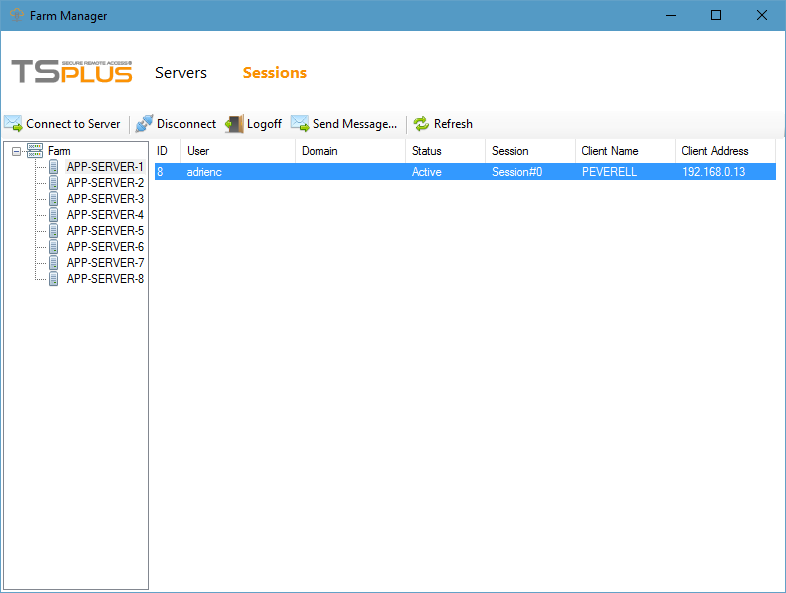The height and width of the screenshot is (593, 786).
Task: Click the APP-SERVER-1 server icon
Action: 54,166
